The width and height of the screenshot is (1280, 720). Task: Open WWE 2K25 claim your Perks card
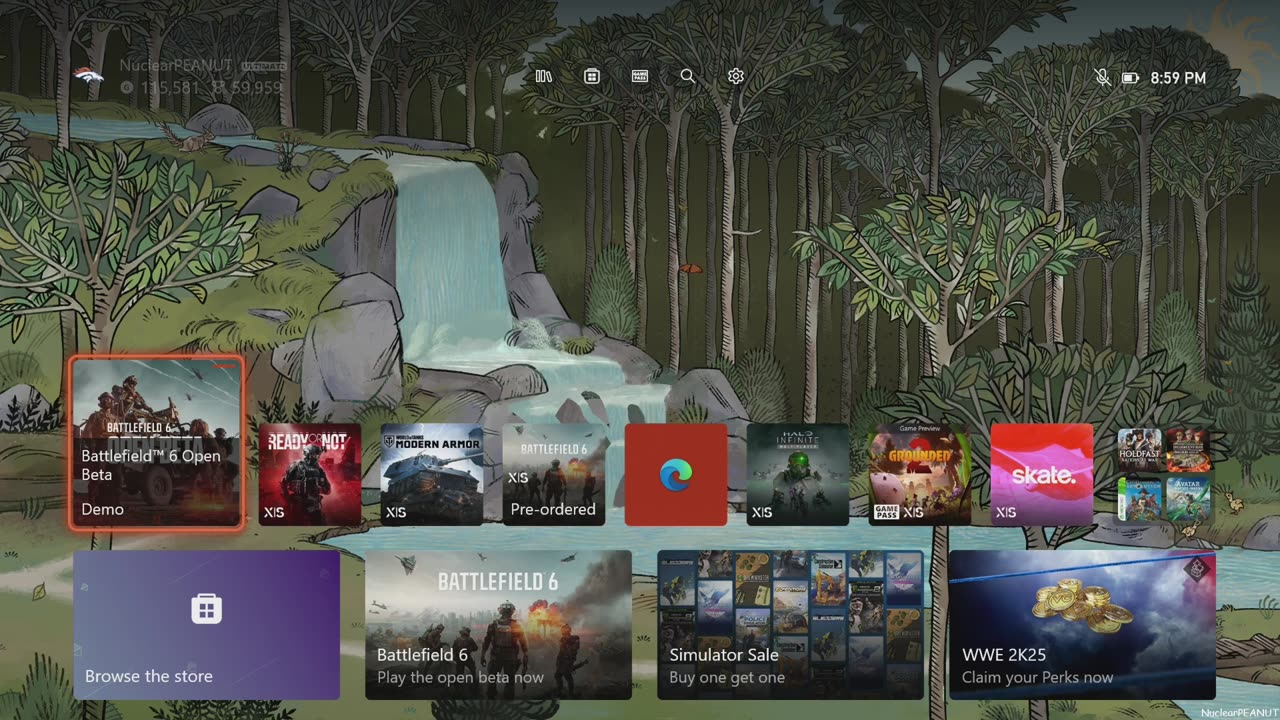(x=1082, y=625)
